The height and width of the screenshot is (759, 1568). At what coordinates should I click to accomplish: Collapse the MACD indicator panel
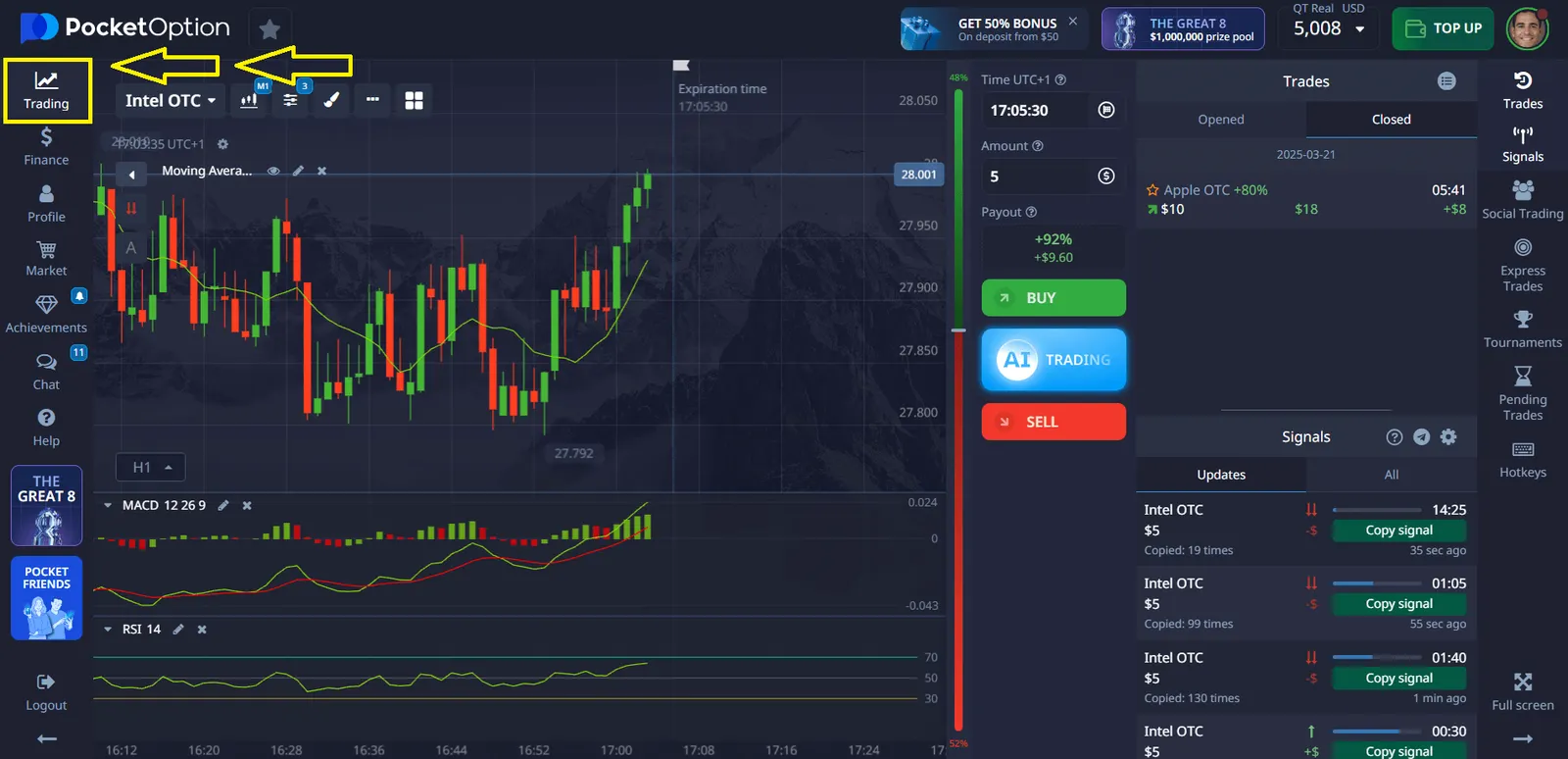coord(108,506)
